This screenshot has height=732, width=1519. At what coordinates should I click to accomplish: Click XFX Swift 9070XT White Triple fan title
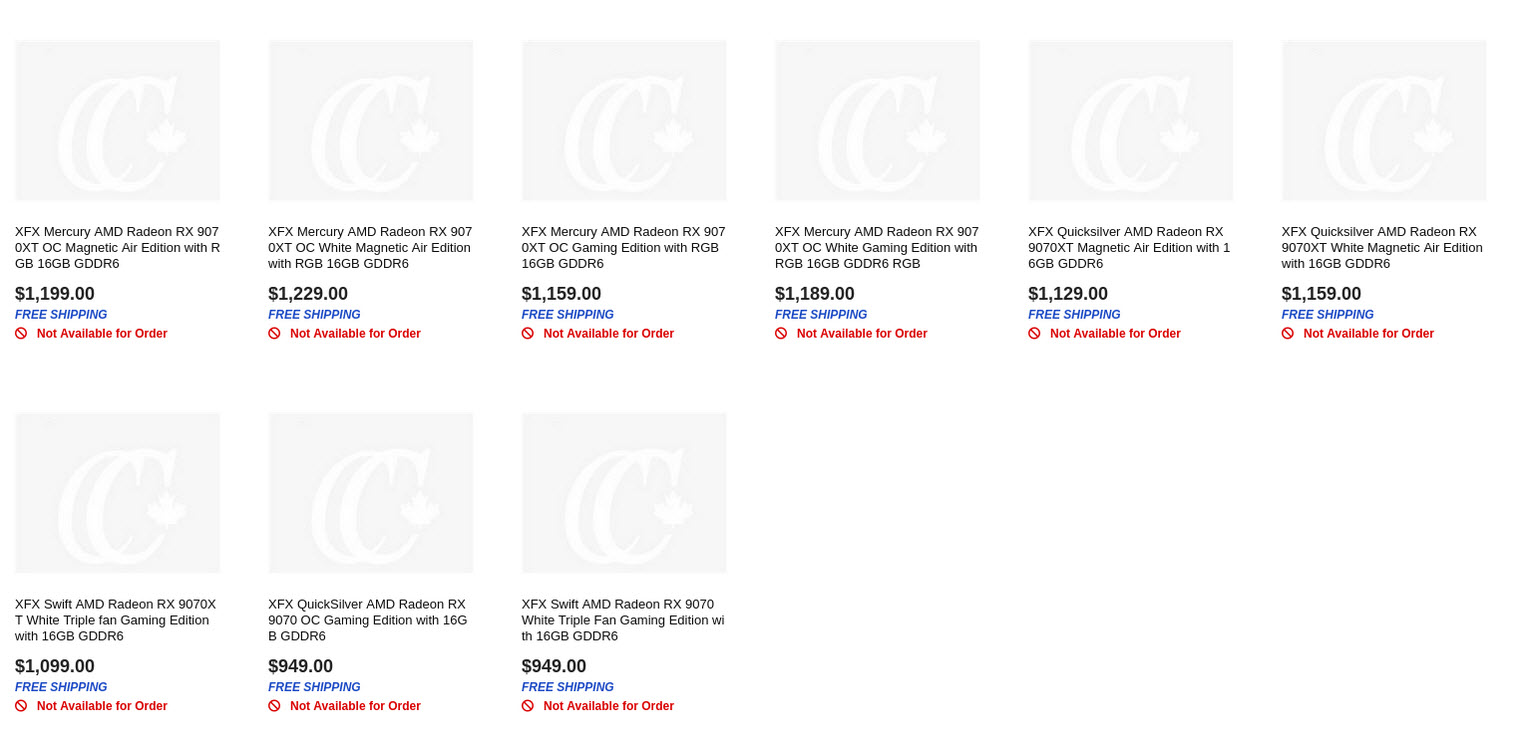click(116, 620)
